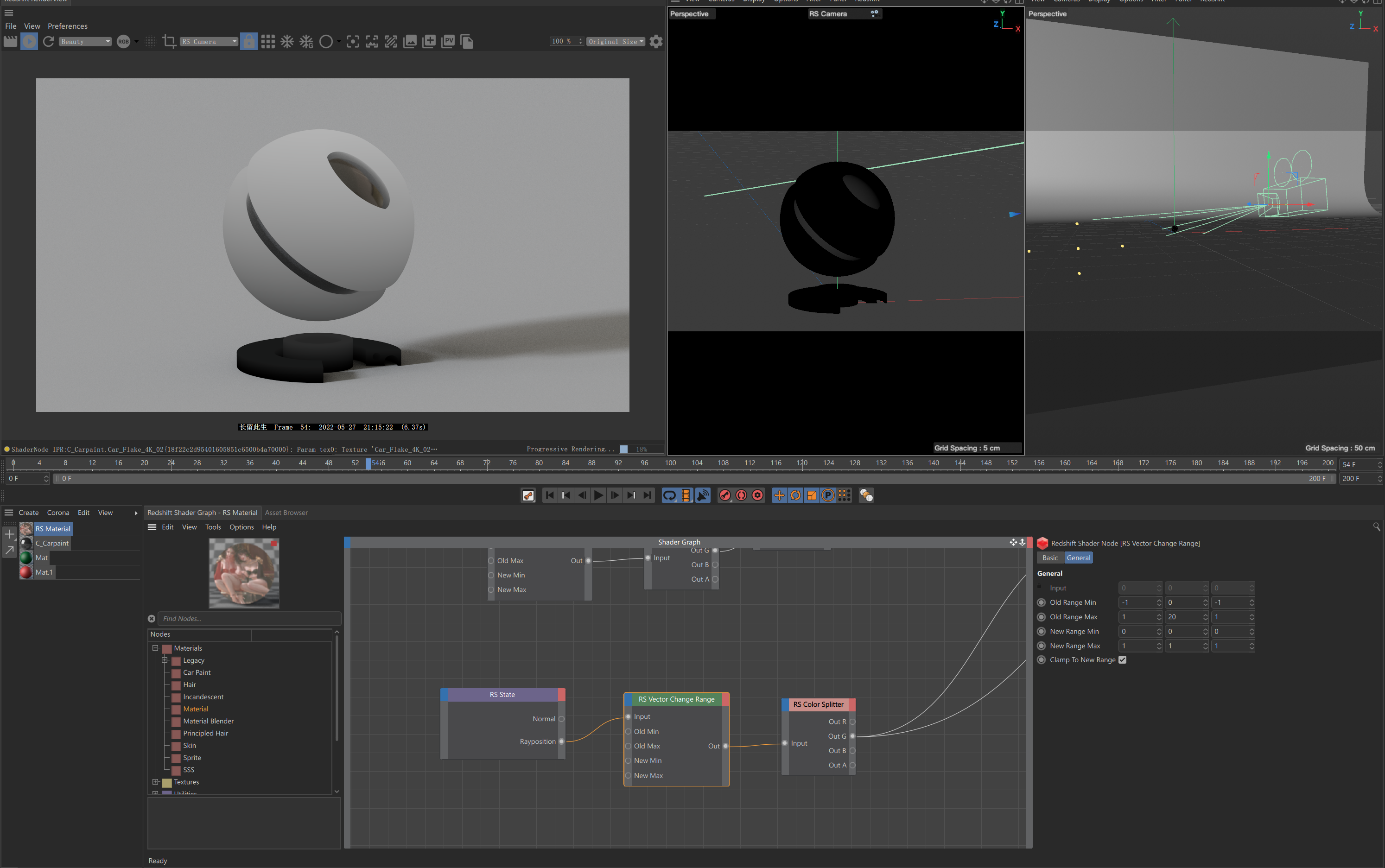Click the add snapshot icon
Viewport: 1385px width, 868px height.
coord(429,41)
